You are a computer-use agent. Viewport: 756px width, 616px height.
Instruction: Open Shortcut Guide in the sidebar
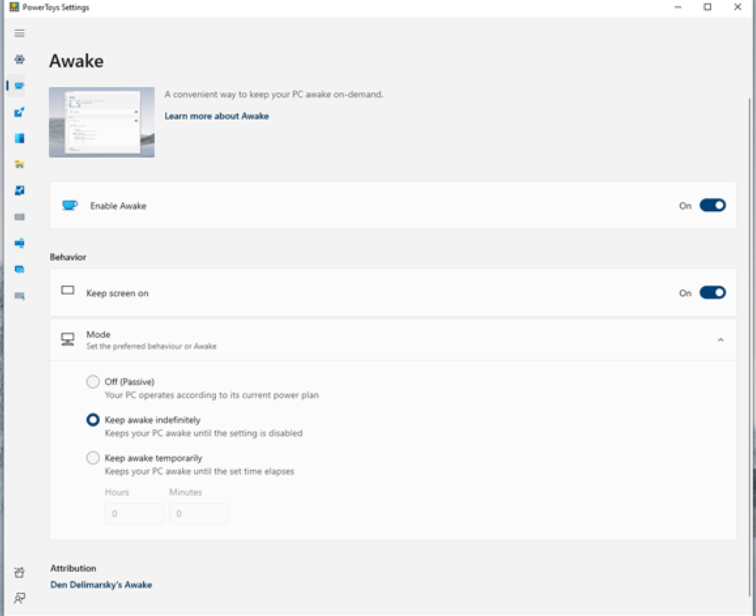19,295
